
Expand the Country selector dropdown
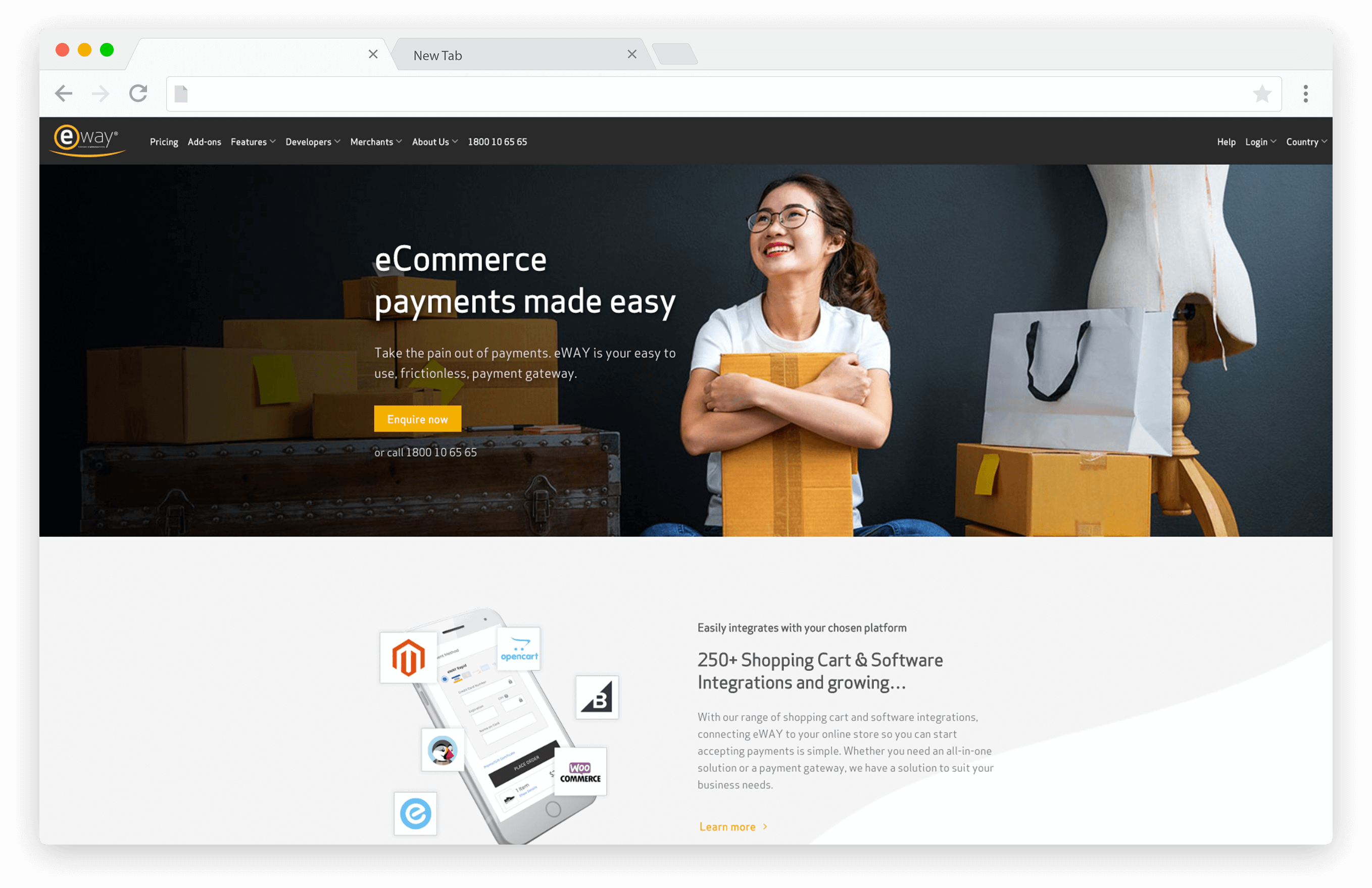point(1307,141)
